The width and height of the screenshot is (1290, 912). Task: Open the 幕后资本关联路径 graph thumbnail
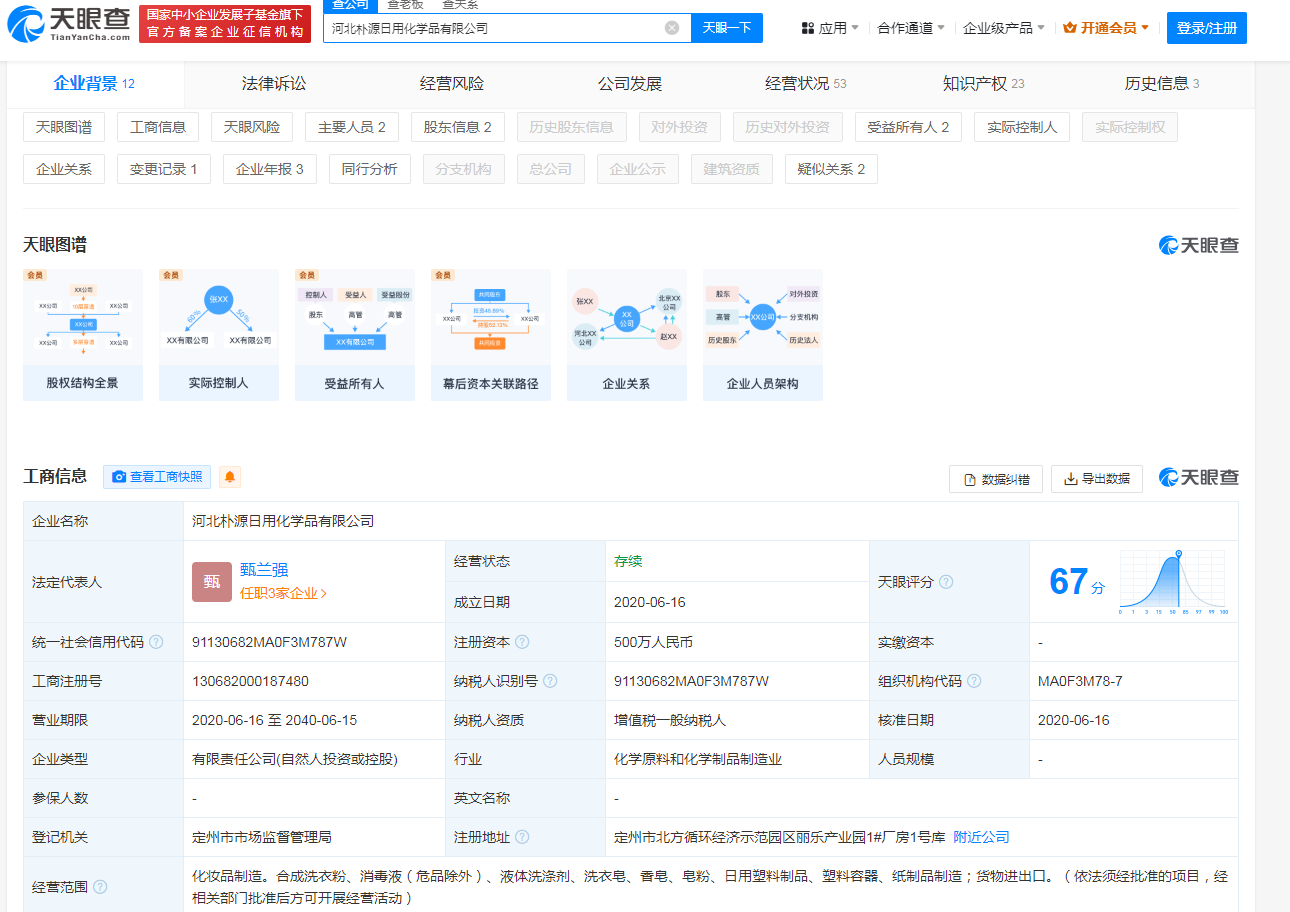pos(491,335)
